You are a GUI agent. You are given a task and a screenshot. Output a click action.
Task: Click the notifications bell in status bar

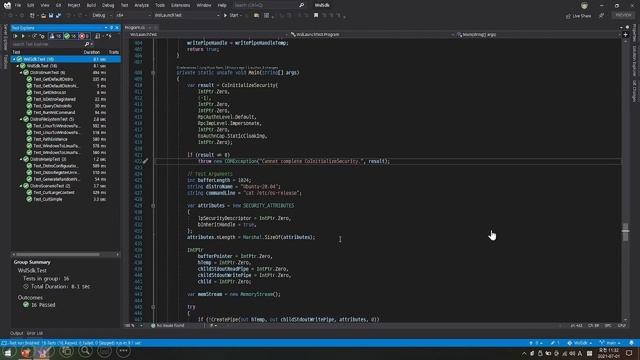click(x=631, y=343)
